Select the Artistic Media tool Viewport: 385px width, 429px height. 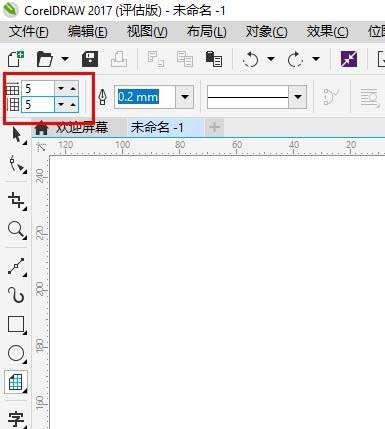click(x=16, y=295)
